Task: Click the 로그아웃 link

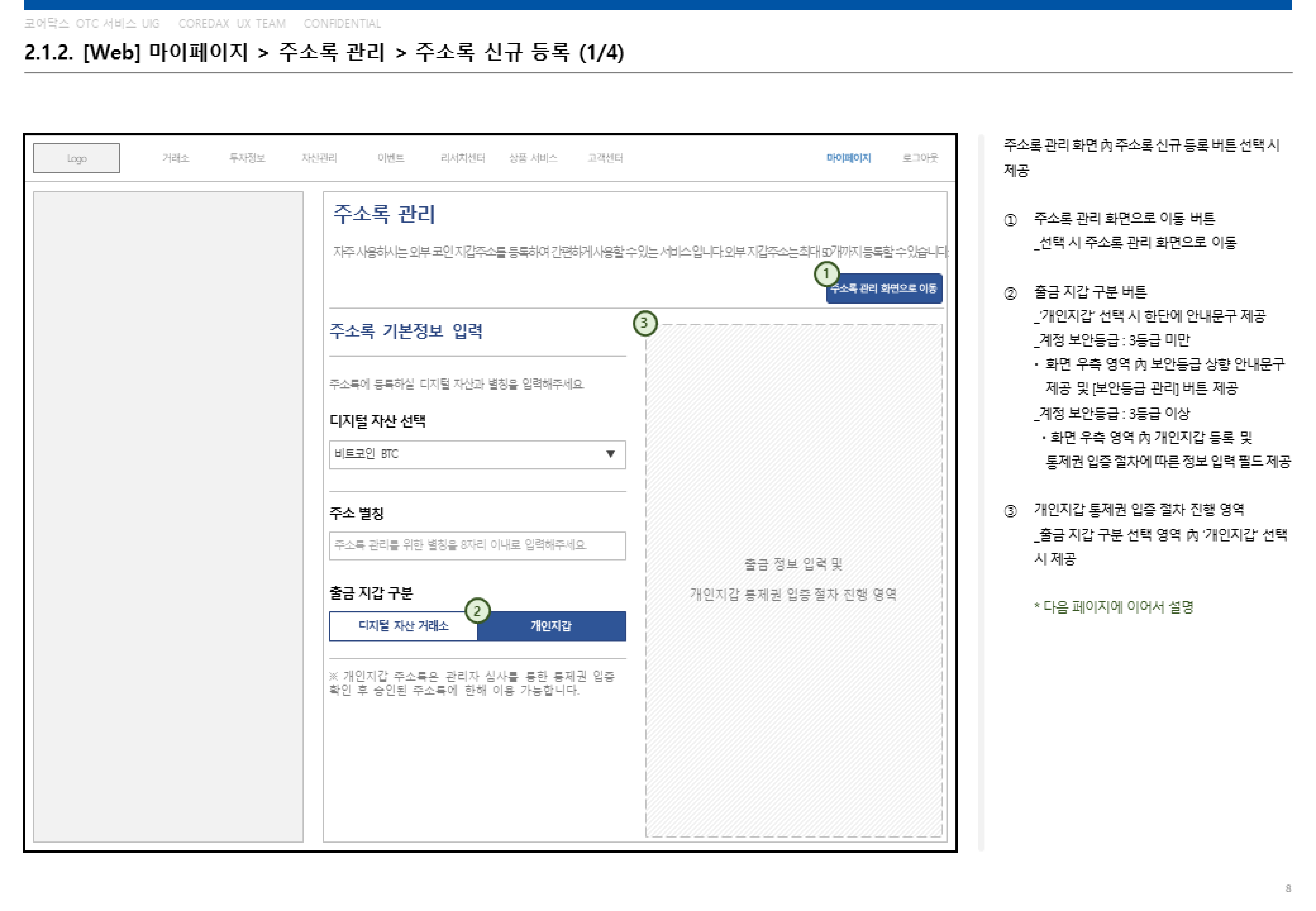Action: click(920, 158)
